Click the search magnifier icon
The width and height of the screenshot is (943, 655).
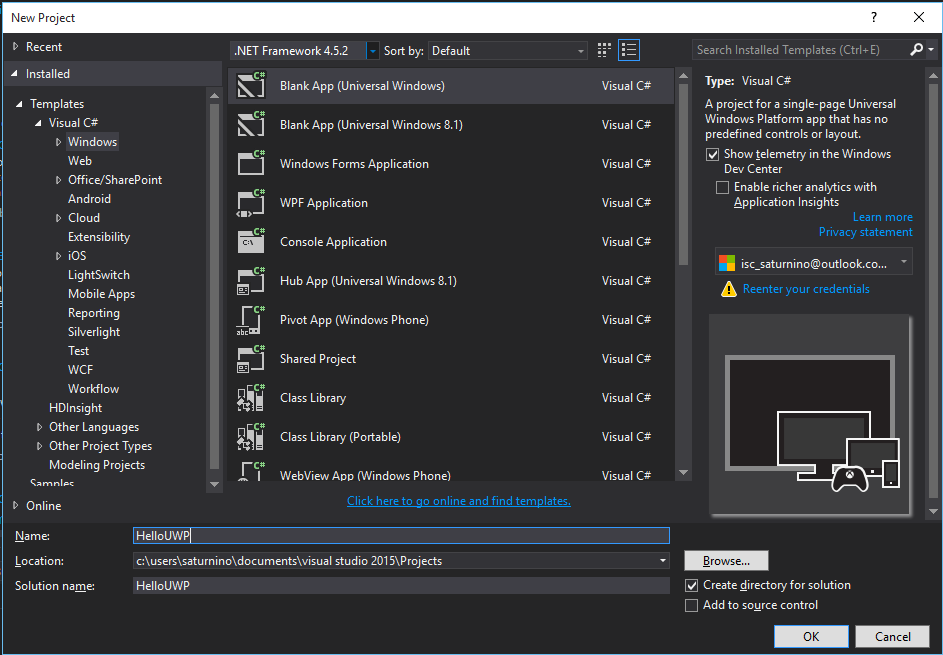pyautogui.click(x=917, y=49)
